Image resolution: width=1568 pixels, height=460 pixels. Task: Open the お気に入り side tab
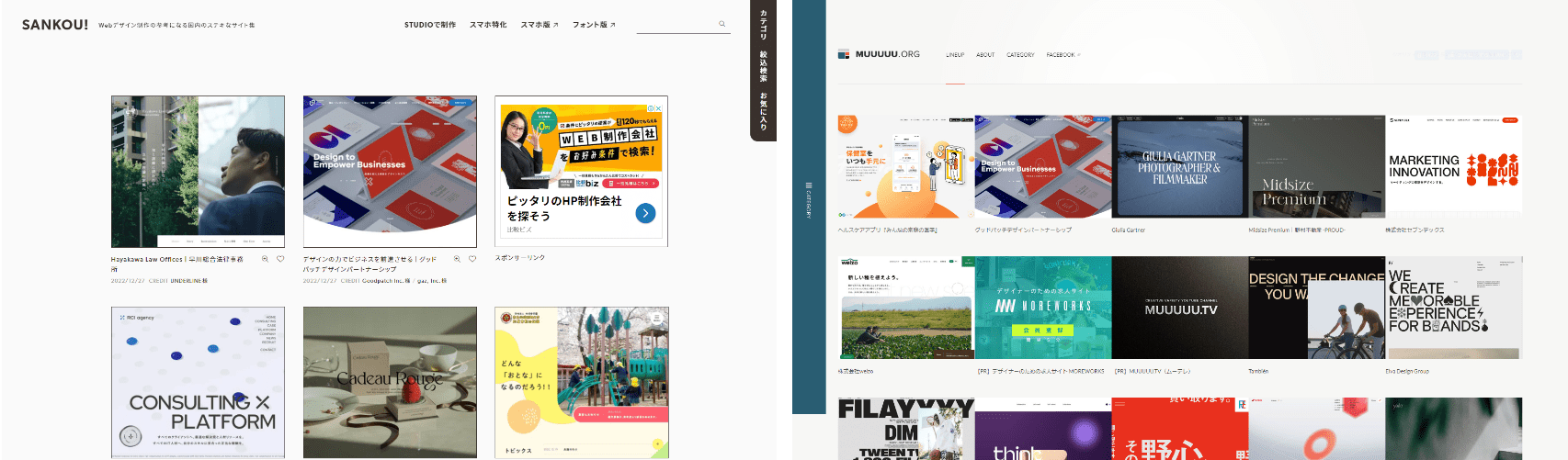(x=764, y=111)
